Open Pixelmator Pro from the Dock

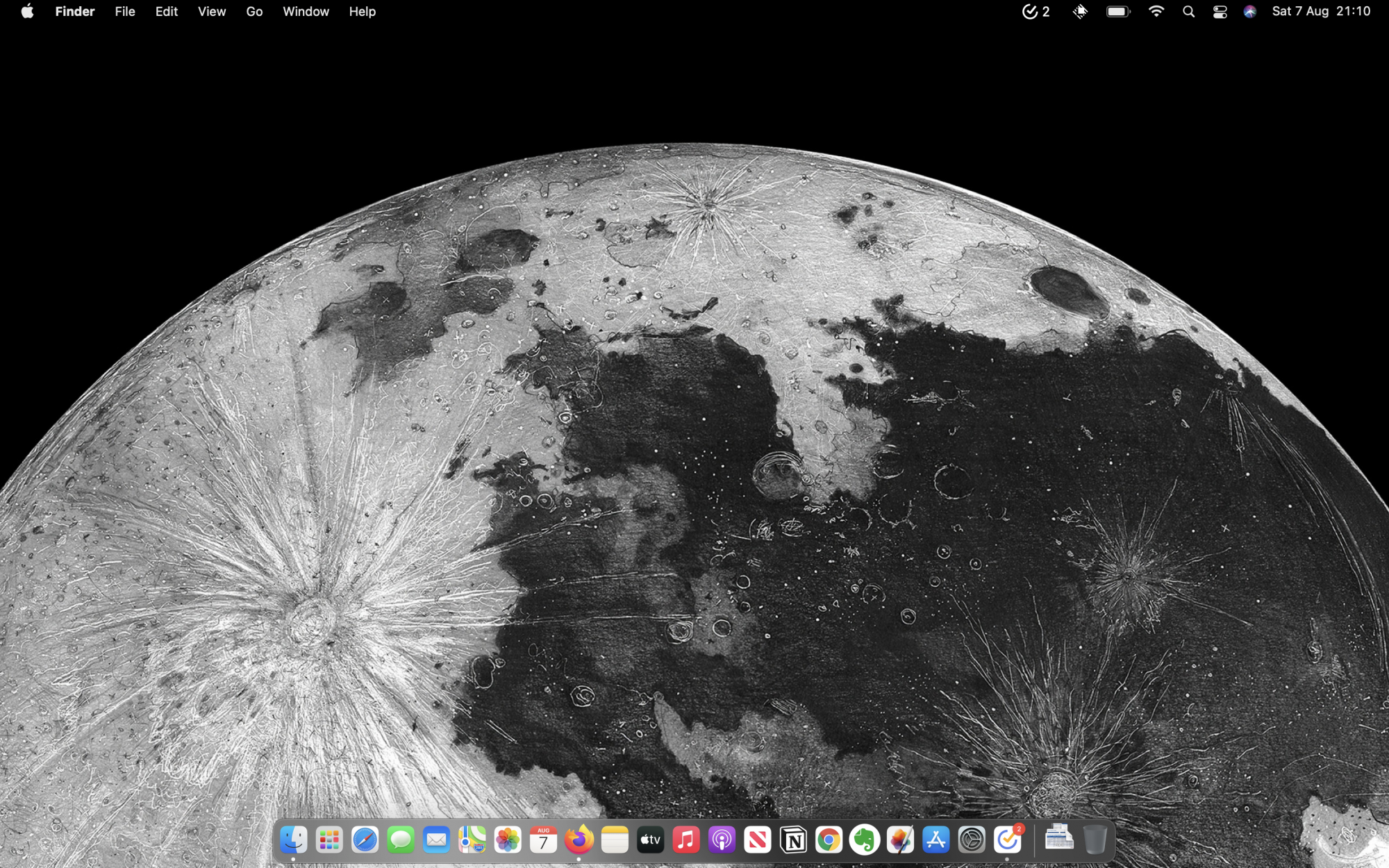[900, 840]
